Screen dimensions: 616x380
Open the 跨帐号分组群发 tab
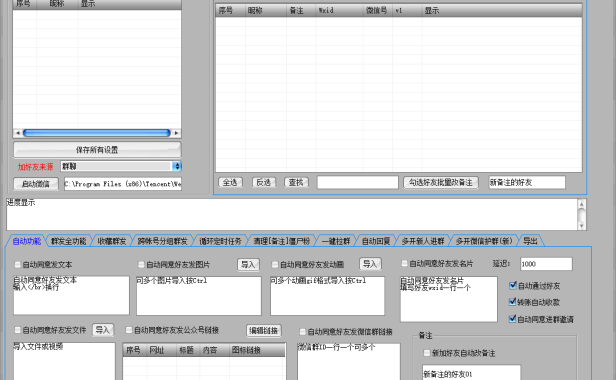162,241
